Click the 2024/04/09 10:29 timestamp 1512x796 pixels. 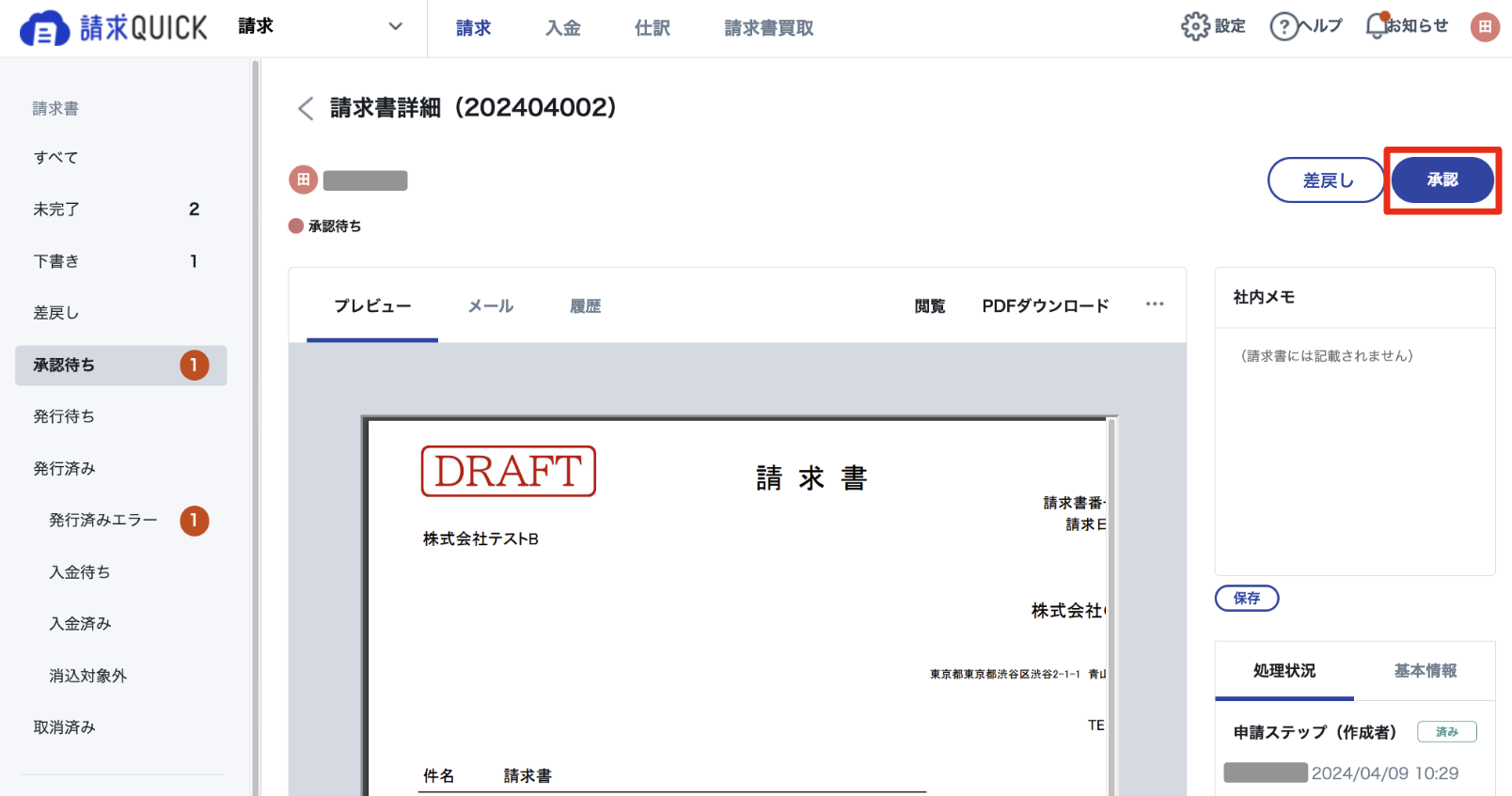pyautogui.click(x=1385, y=773)
